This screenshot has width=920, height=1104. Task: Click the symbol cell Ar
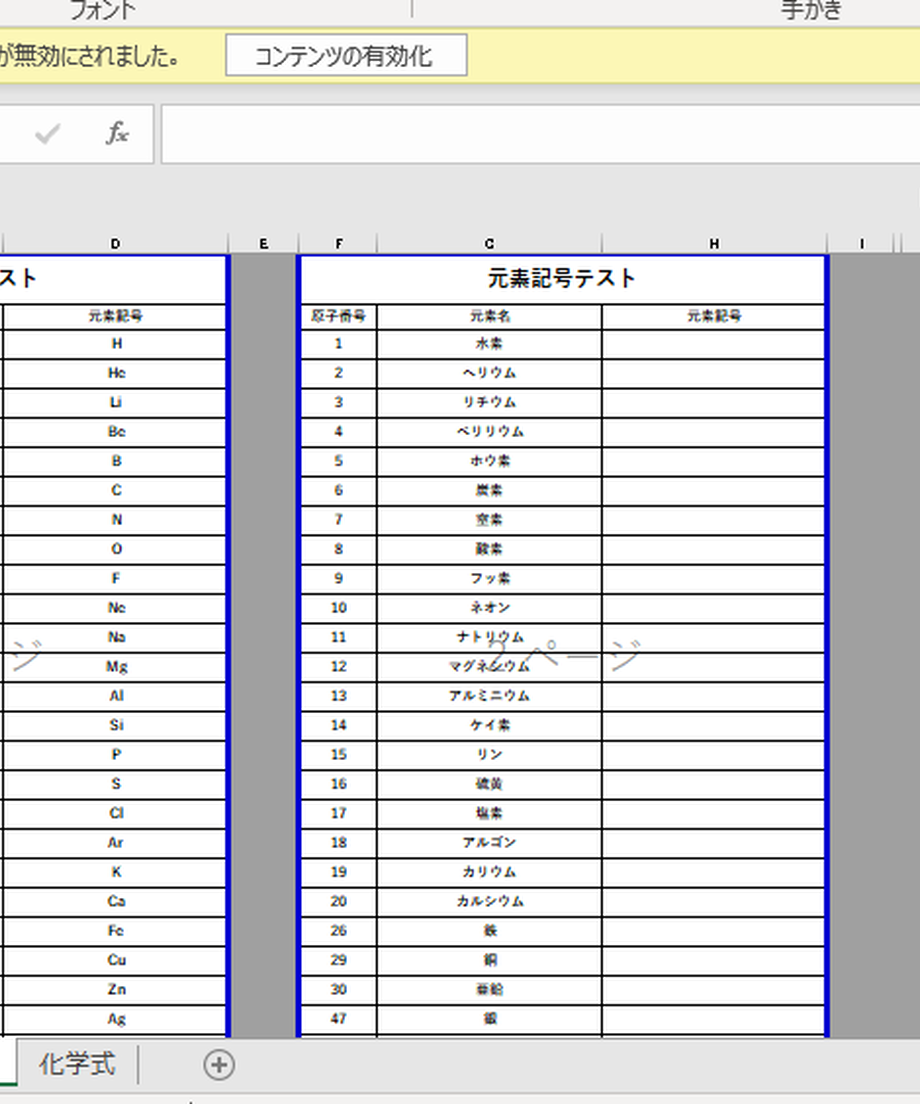pos(115,843)
